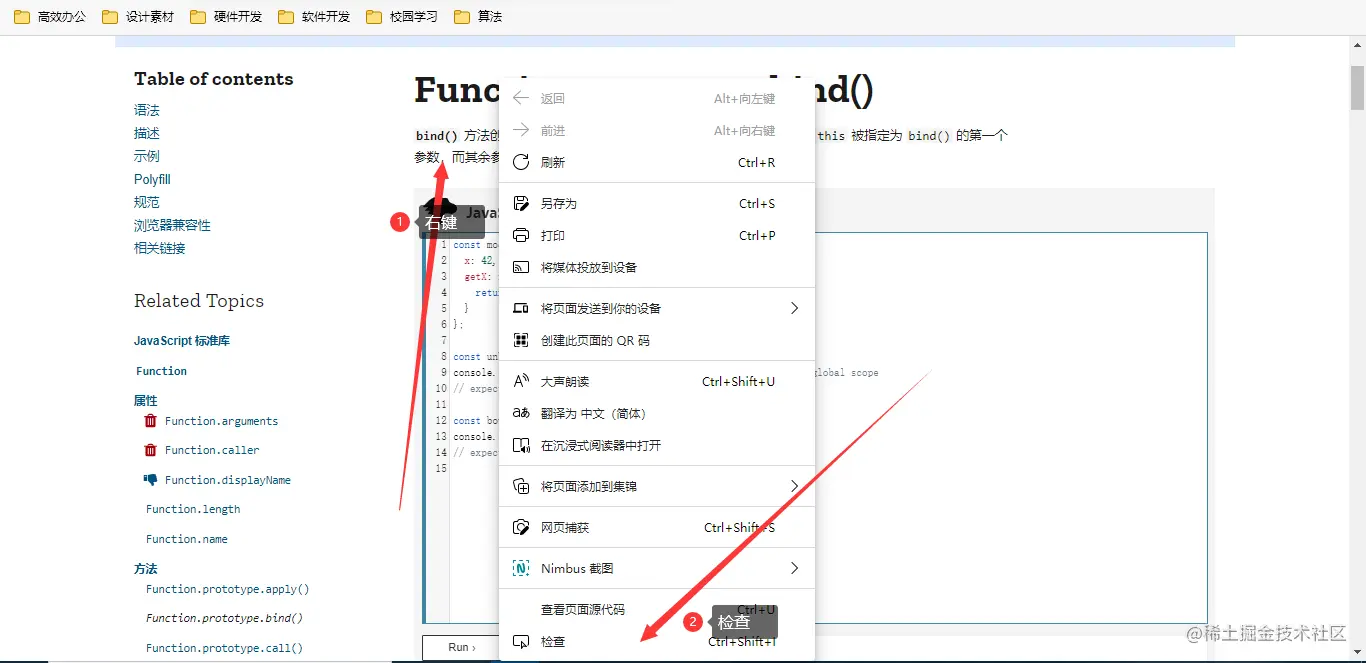The width and height of the screenshot is (1366, 663).
Task: Expand 将页面发送到你的设备 submenu arrow
Action: pos(795,308)
